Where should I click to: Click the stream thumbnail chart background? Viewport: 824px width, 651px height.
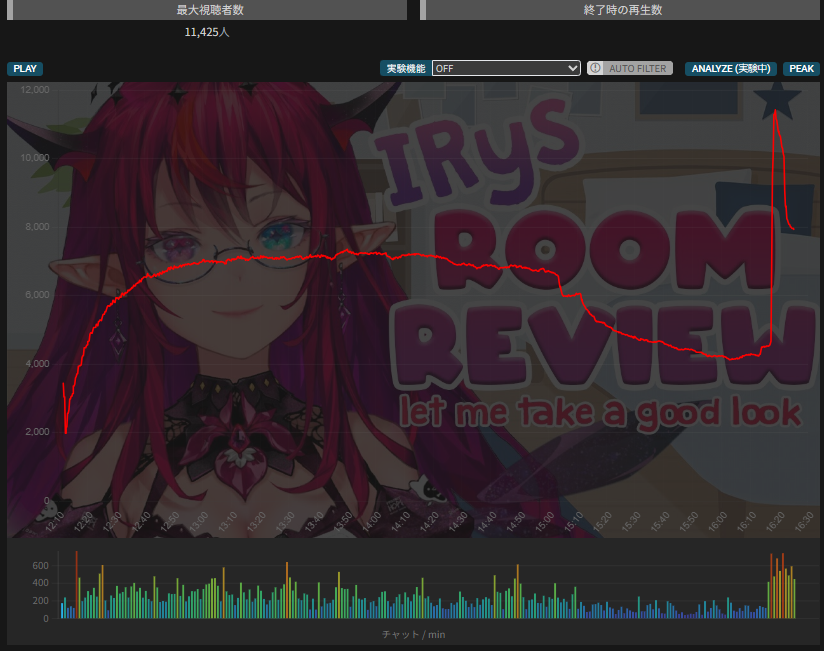point(414,309)
